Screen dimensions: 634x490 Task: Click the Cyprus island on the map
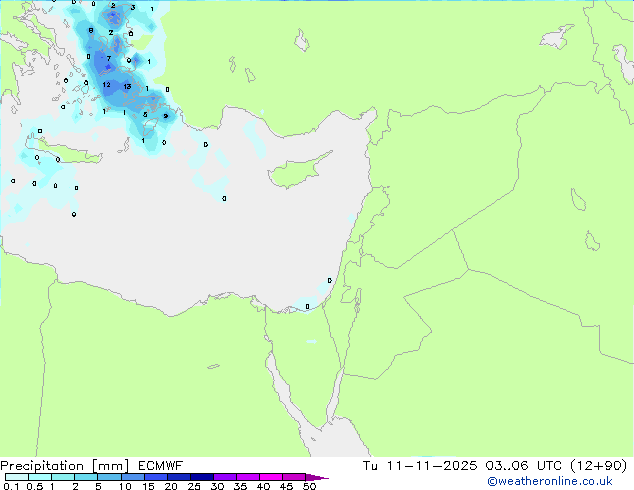(295, 172)
